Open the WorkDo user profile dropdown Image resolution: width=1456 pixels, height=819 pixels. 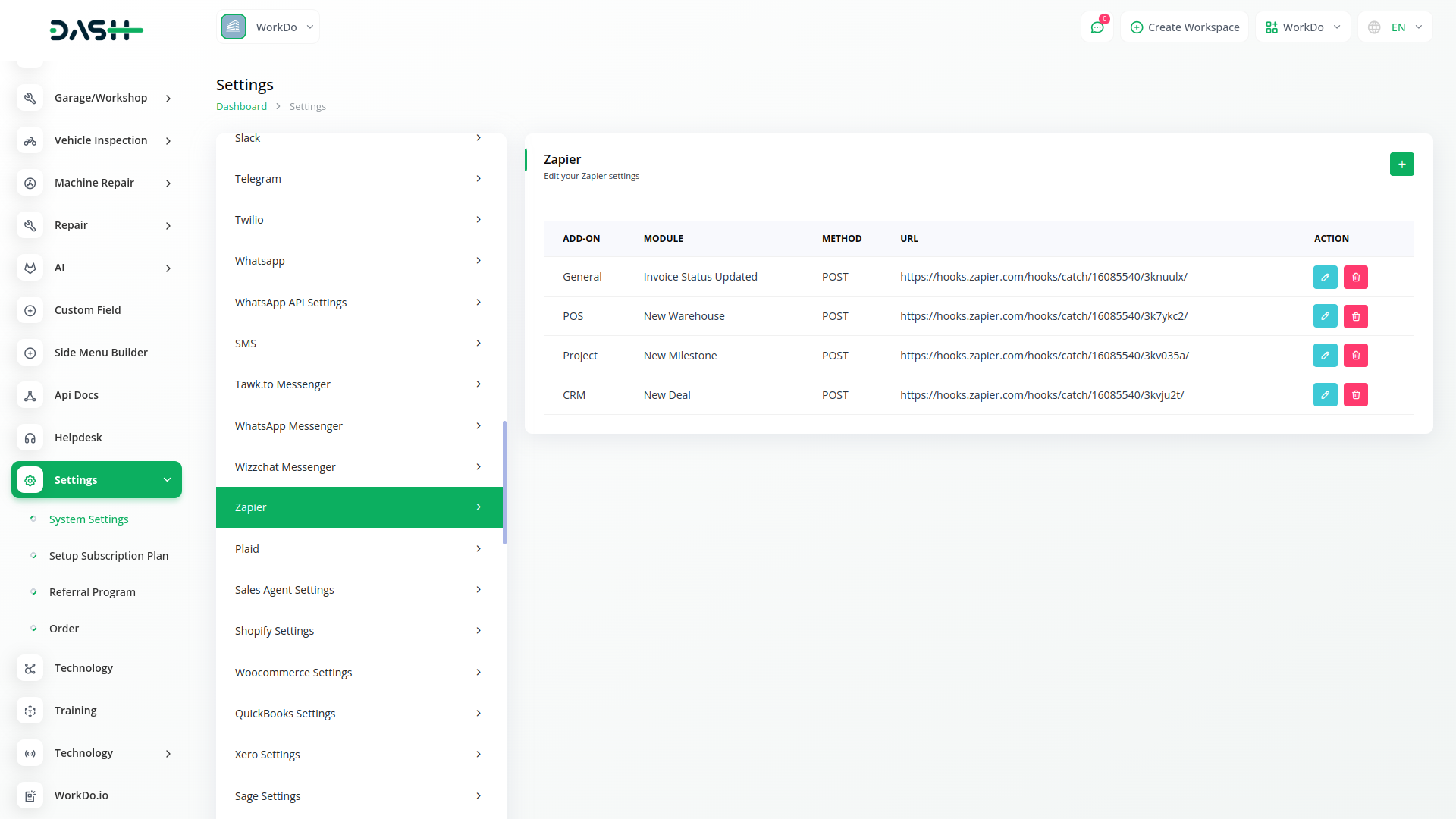1303,27
